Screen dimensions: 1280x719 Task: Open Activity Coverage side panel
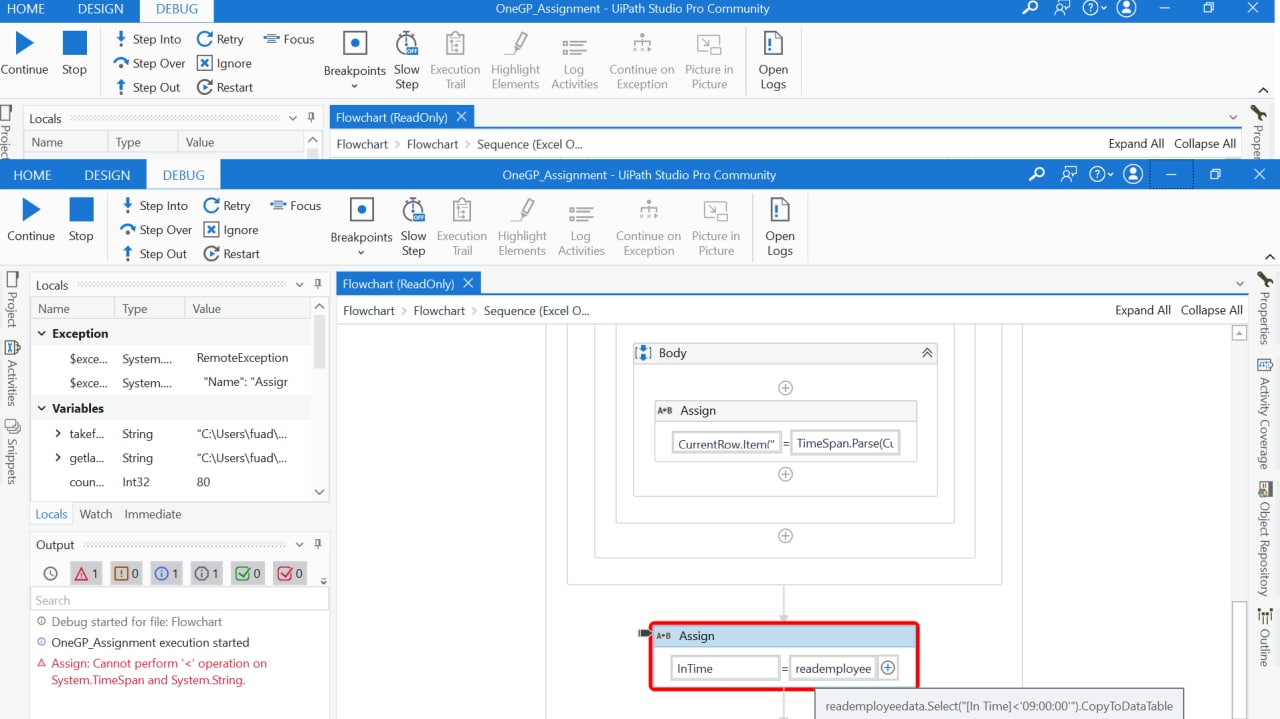pyautogui.click(x=1264, y=415)
